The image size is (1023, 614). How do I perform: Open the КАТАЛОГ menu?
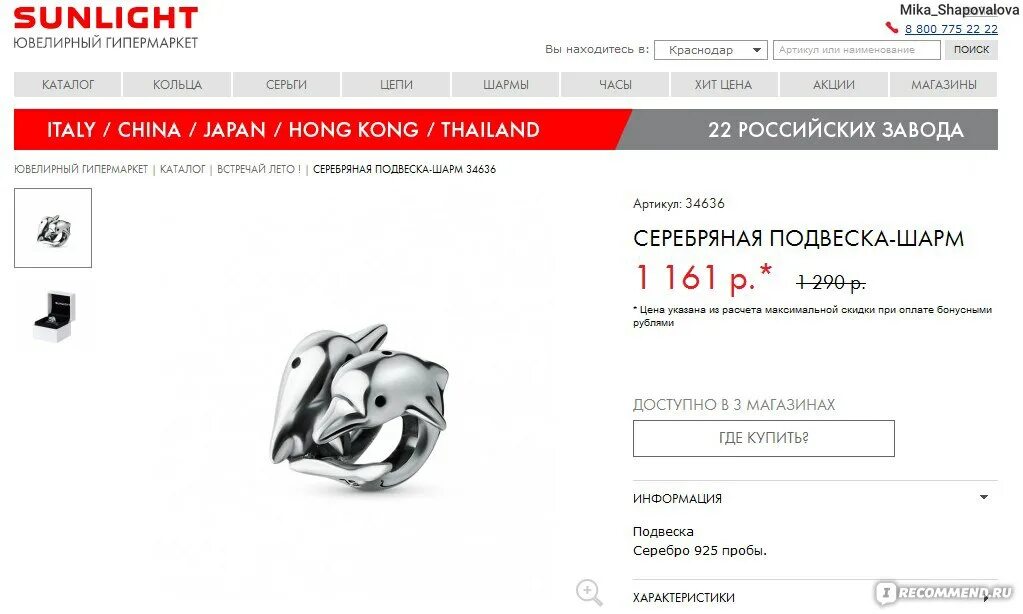68,85
